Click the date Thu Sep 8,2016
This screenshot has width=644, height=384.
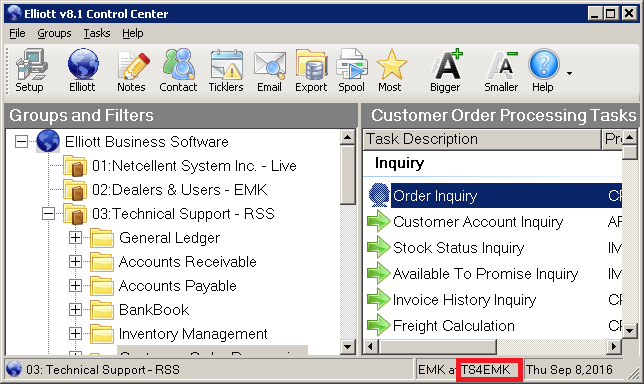(x=569, y=370)
